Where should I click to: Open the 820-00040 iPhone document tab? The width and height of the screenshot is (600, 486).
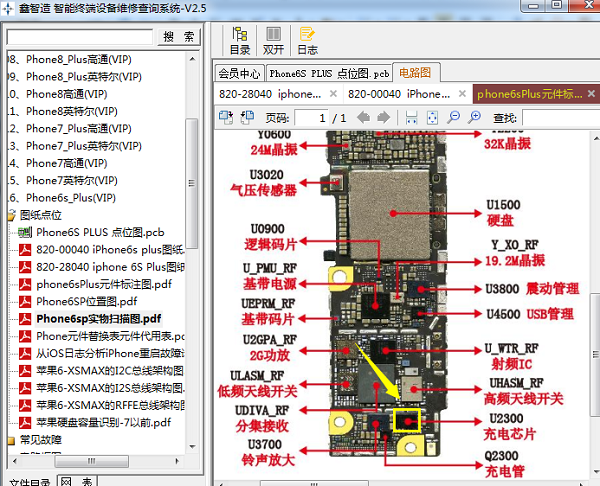407,94
